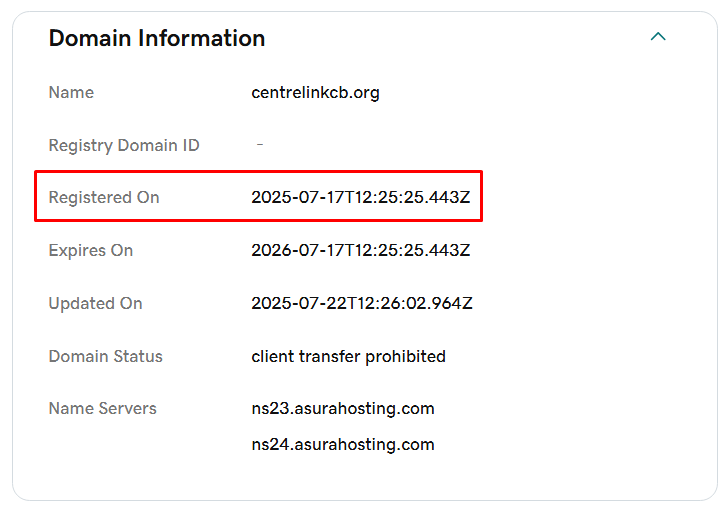Screen dimensions: 727x510
Task: Click the Name field label
Action: (x=71, y=93)
